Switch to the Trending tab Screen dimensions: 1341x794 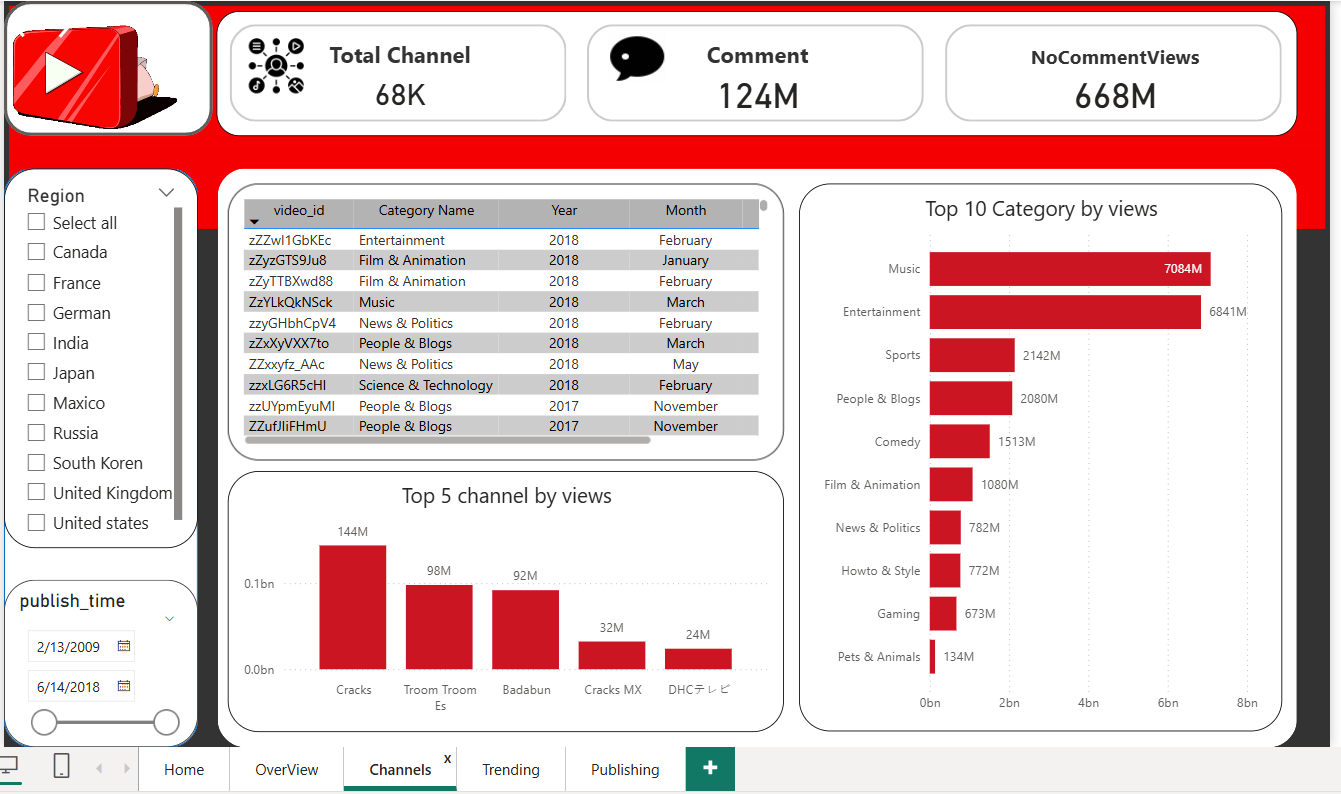(x=510, y=769)
